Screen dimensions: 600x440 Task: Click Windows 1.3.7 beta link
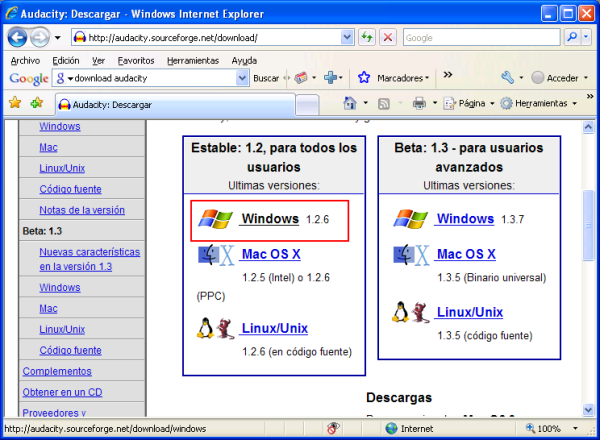[465, 218]
